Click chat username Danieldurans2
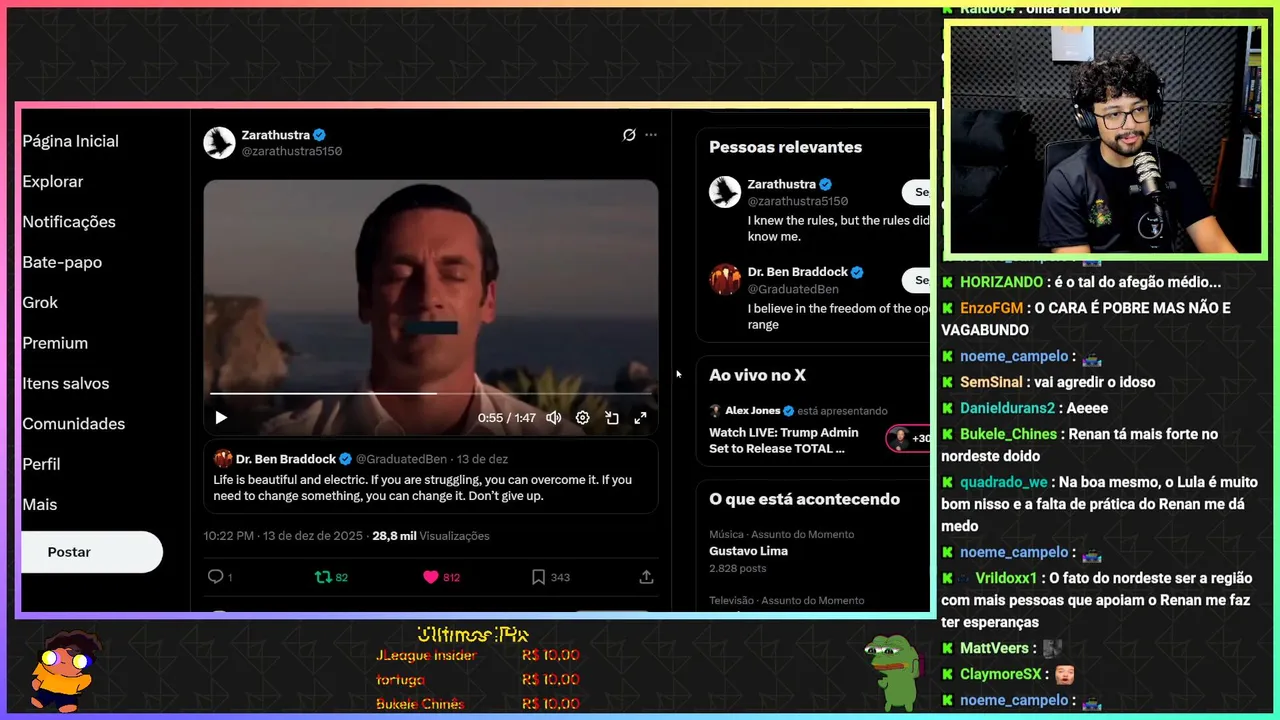 (1007, 408)
